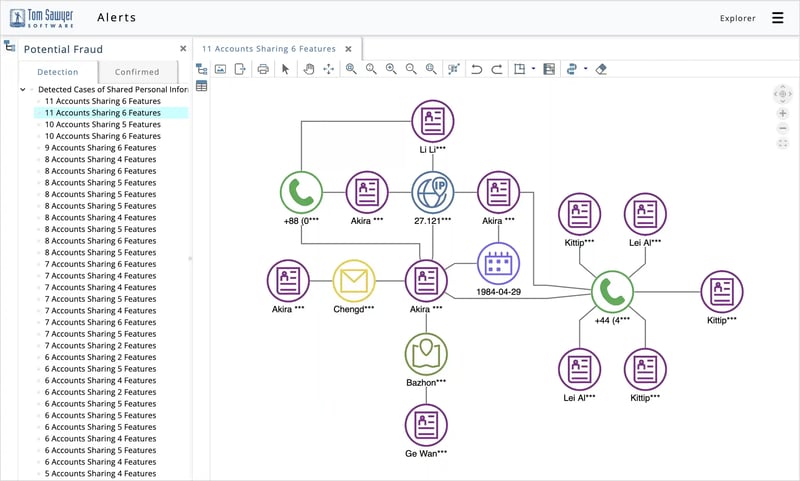The image size is (800, 481).
Task: Click the save-as-image toolbar icon
Action: 220,69
